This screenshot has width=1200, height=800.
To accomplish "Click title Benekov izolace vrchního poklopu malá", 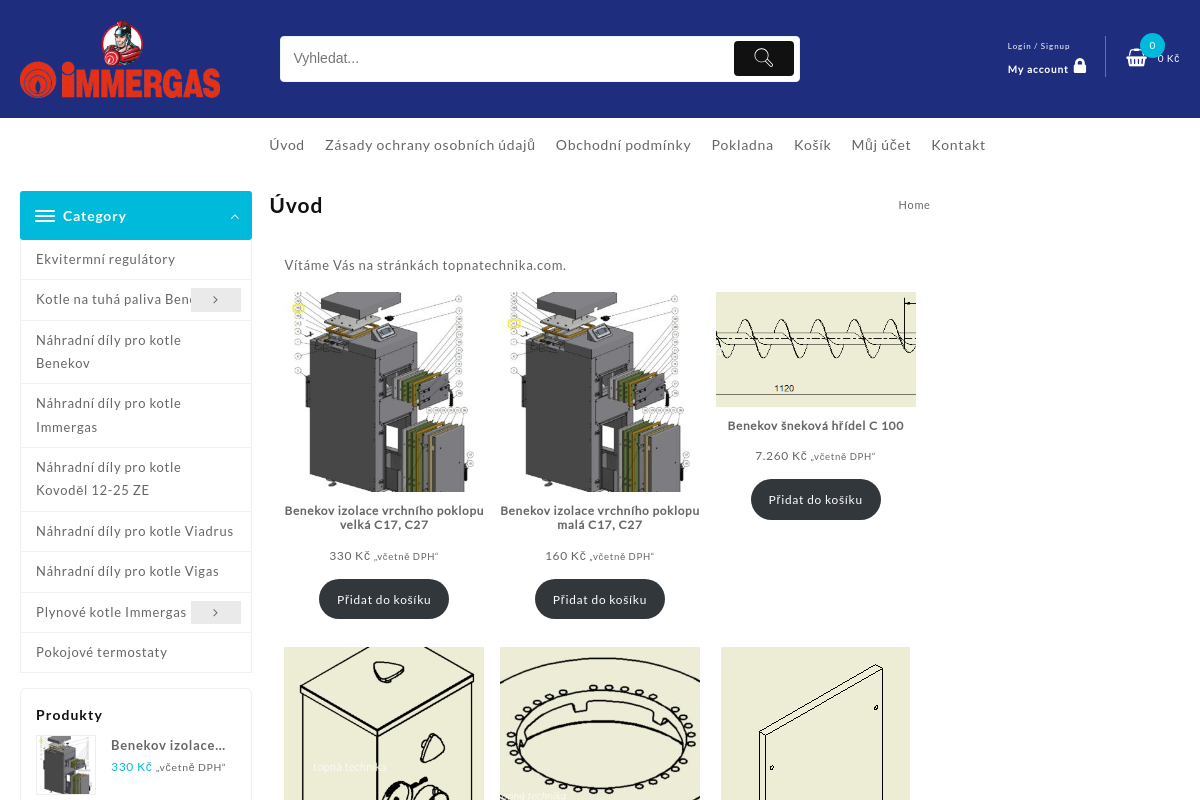I will tap(600, 517).
